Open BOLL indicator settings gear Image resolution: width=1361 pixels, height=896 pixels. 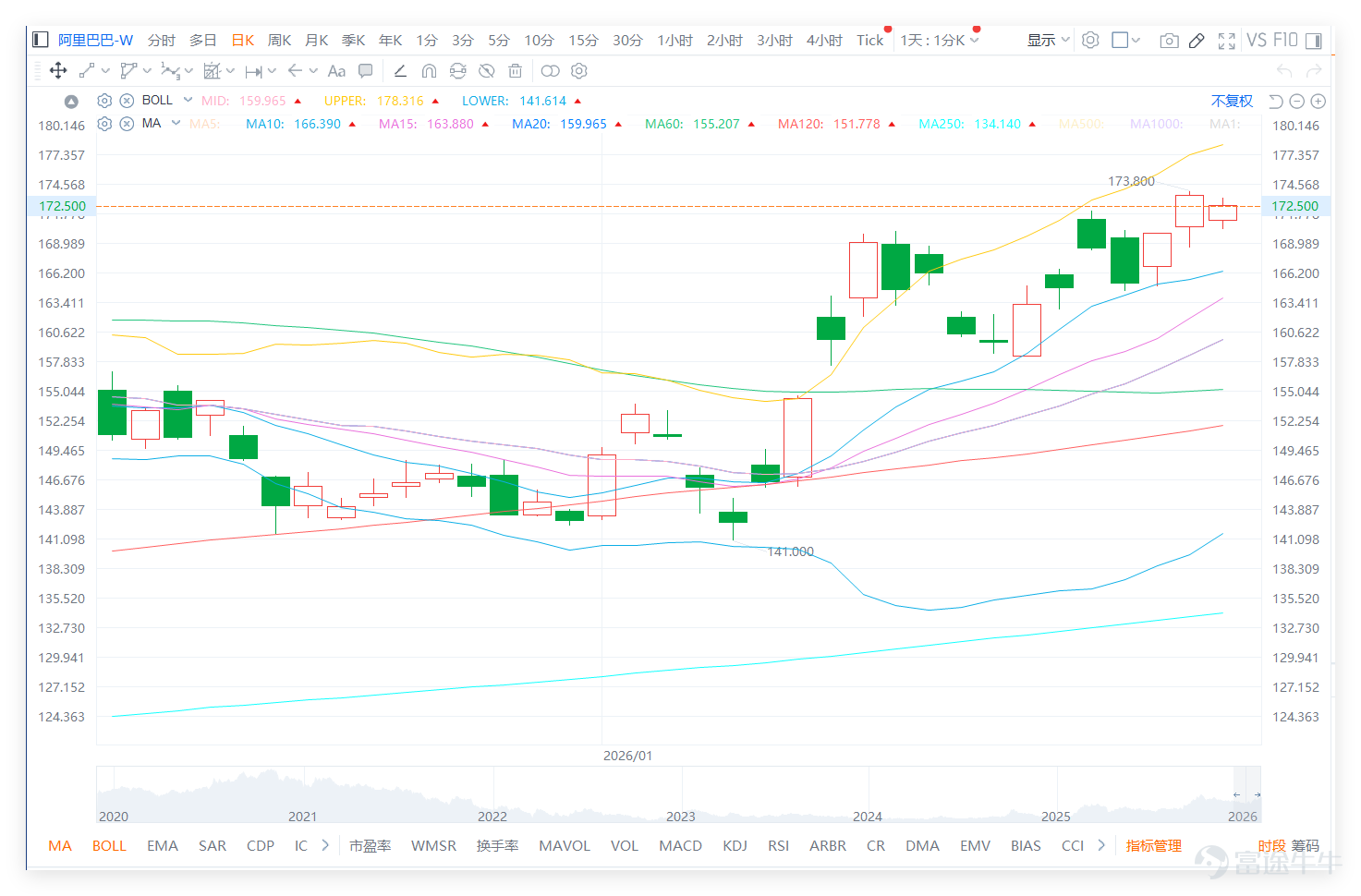(104, 101)
